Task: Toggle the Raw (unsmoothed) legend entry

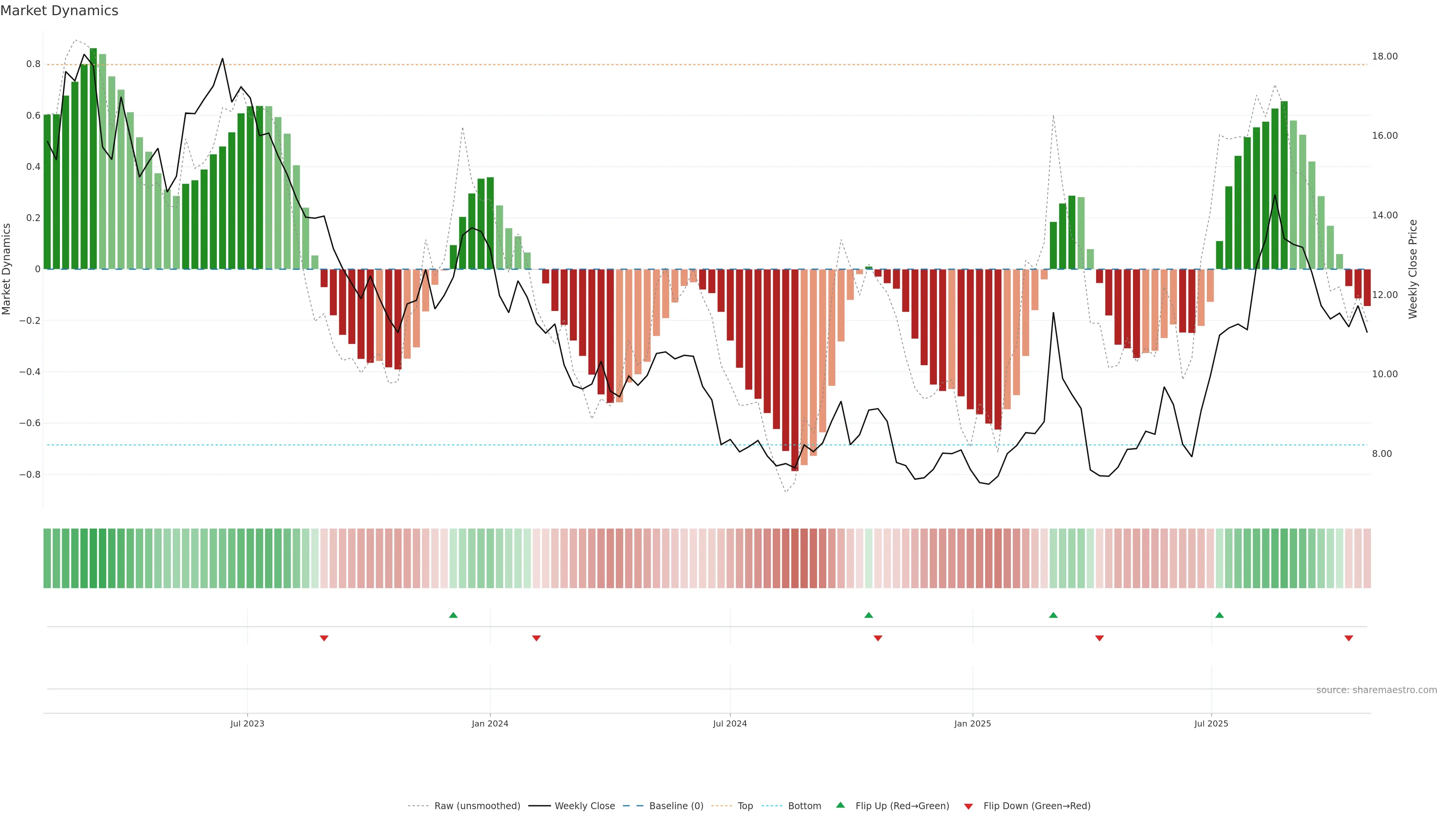Action: coord(477,806)
